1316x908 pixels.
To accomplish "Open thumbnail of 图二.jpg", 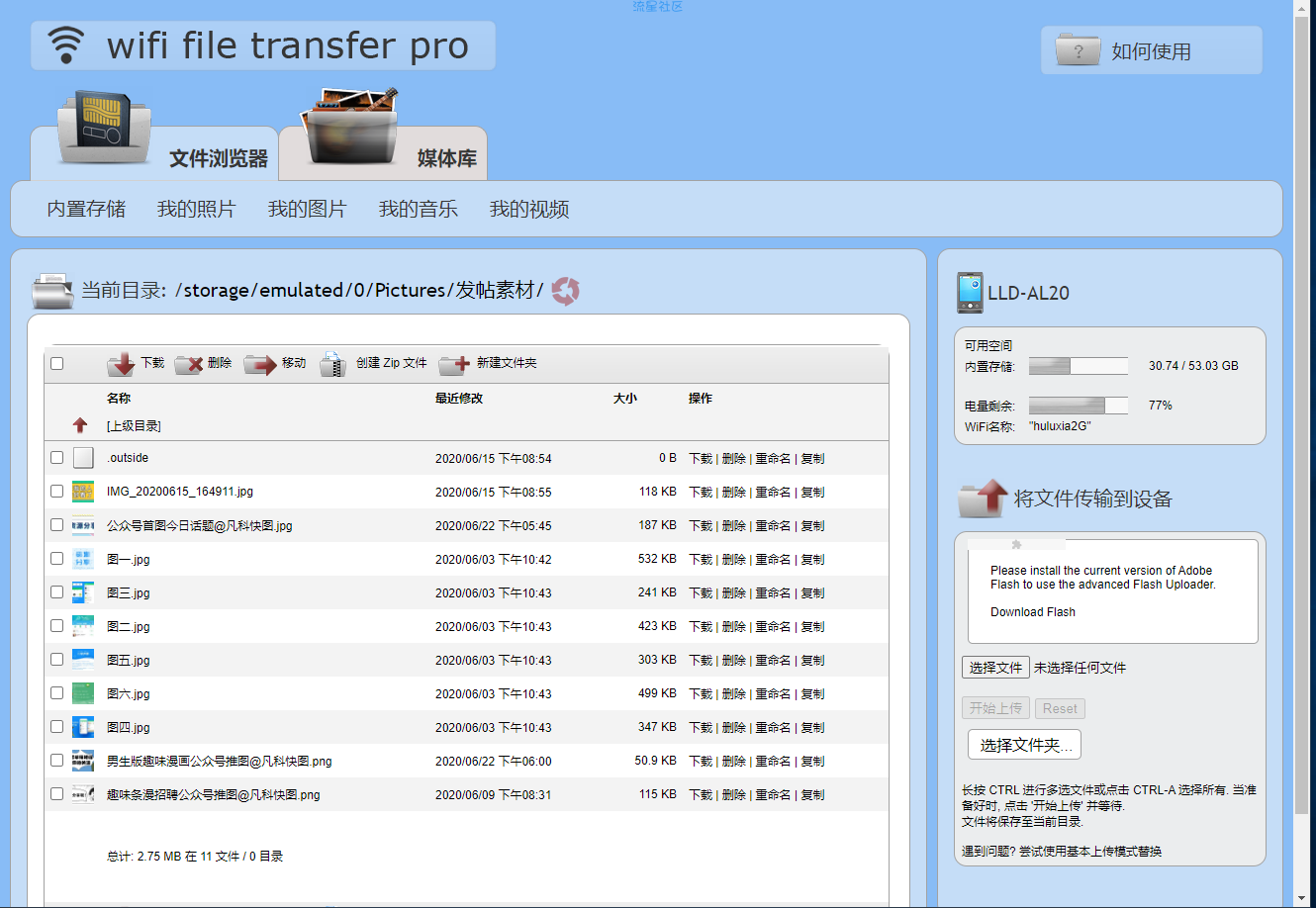I will (83, 625).
